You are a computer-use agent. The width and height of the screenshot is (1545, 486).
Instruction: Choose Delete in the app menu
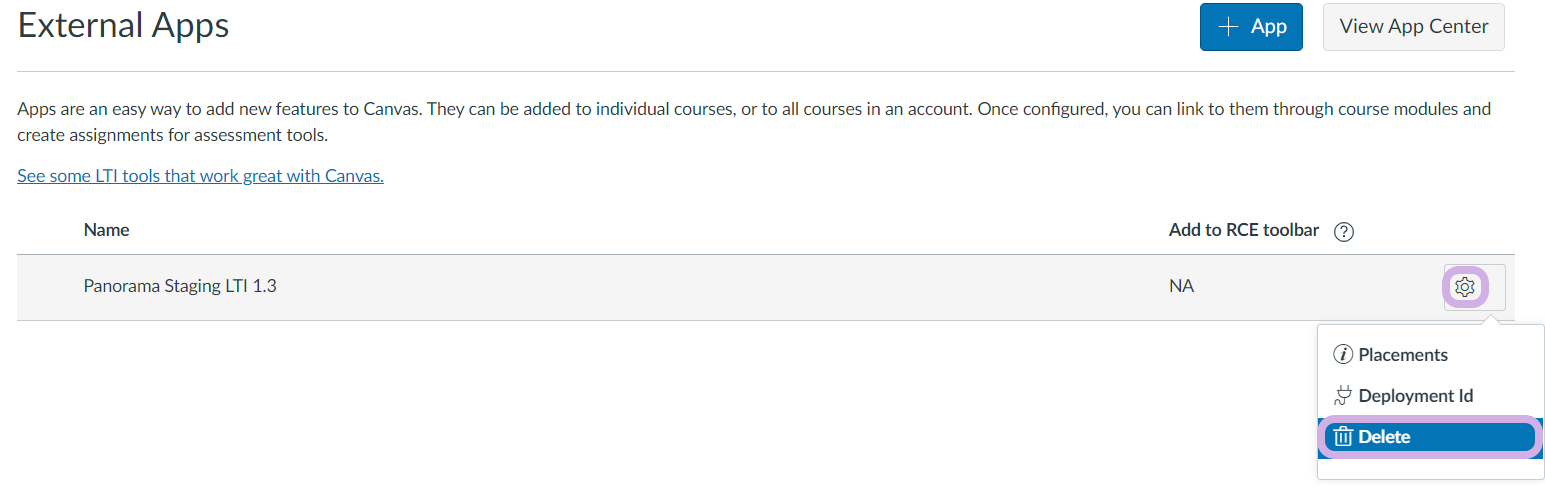click(x=1384, y=437)
